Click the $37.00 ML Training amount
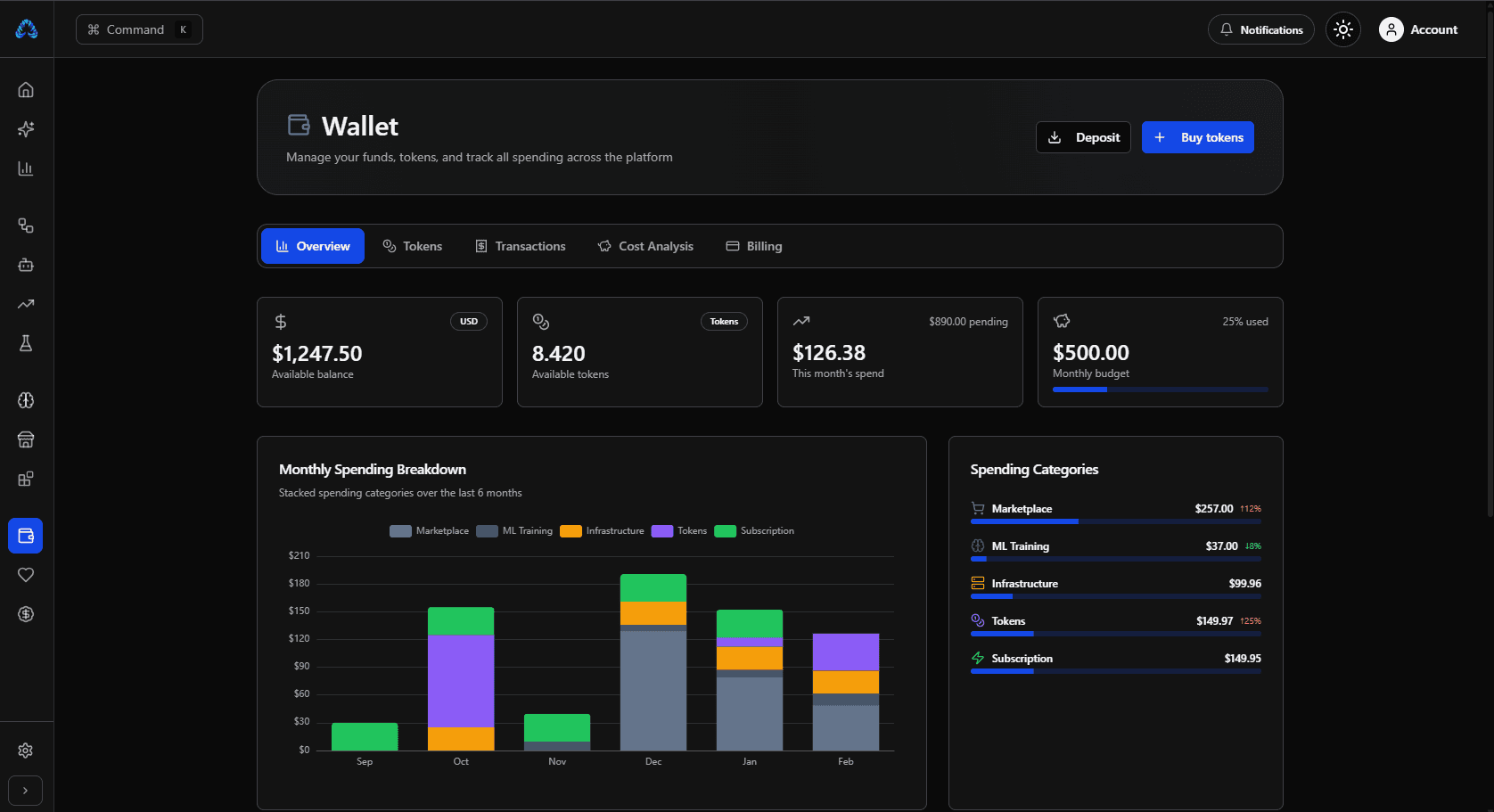 (1221, 546)
